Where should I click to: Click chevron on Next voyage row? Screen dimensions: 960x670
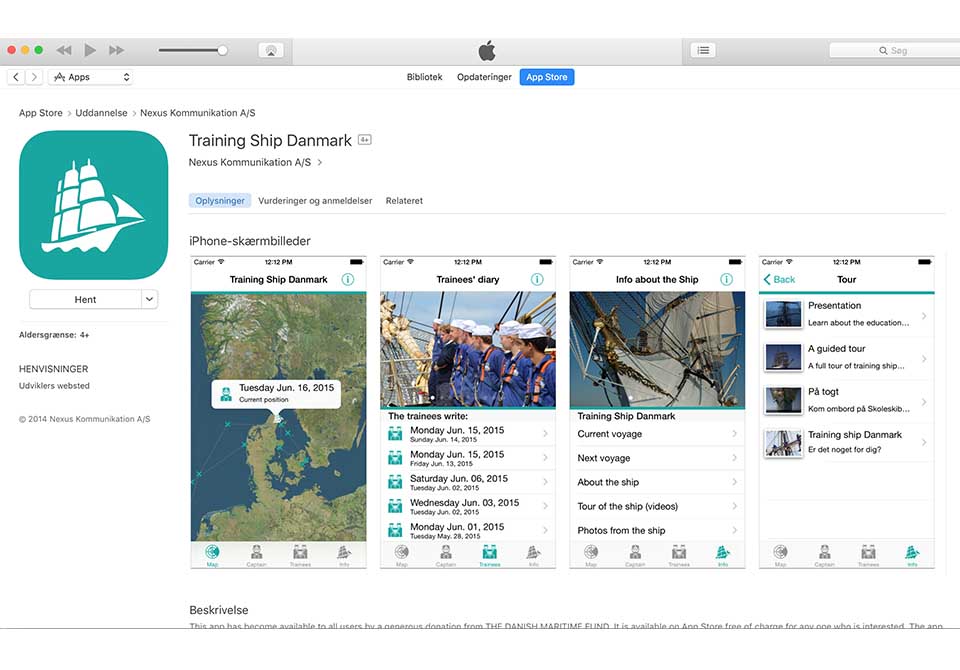click(735, 457)
